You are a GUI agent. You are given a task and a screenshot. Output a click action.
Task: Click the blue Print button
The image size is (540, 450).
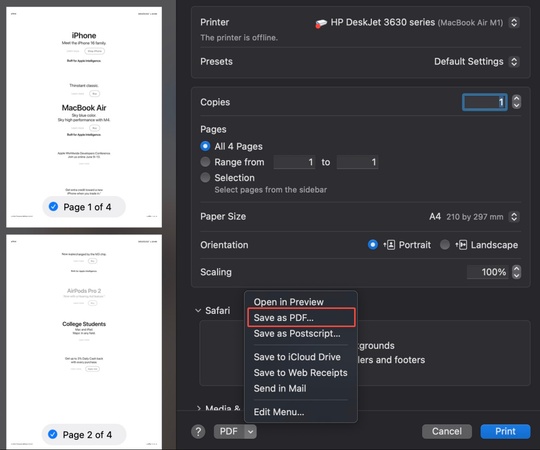[505, 431]
